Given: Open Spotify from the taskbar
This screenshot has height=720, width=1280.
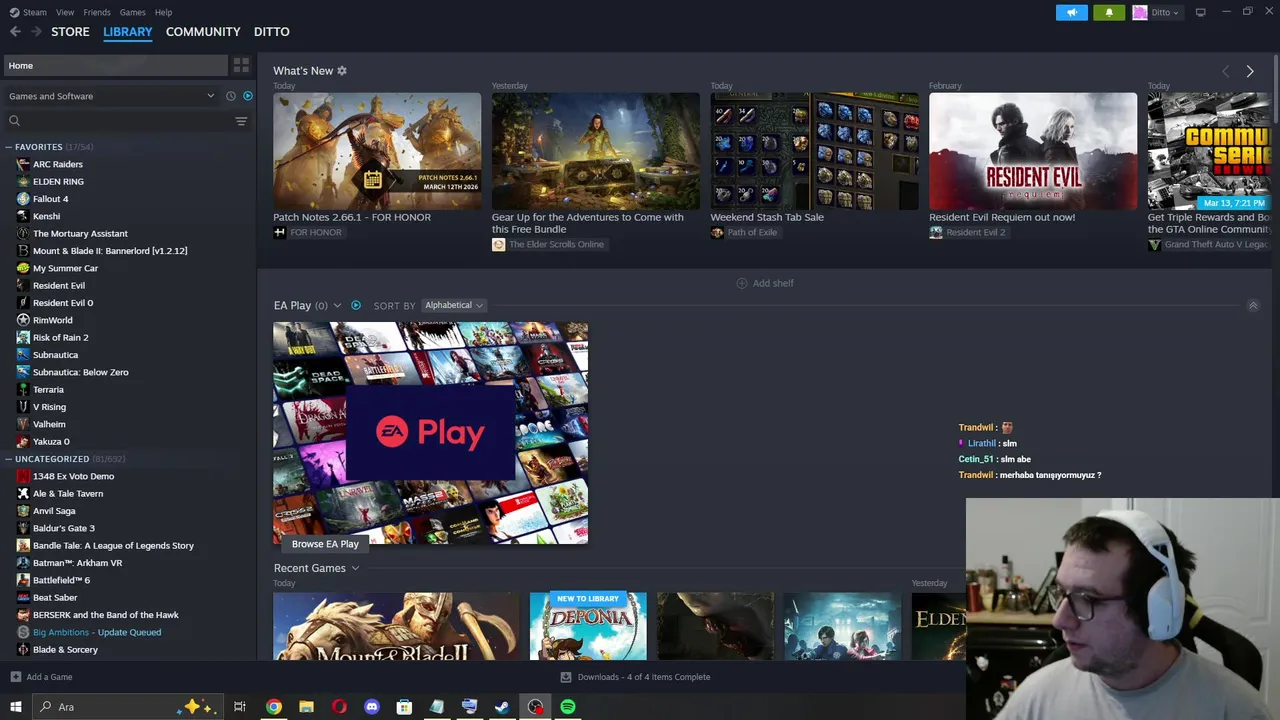Looking at the screenshot, I should click(x=568, y=707).
